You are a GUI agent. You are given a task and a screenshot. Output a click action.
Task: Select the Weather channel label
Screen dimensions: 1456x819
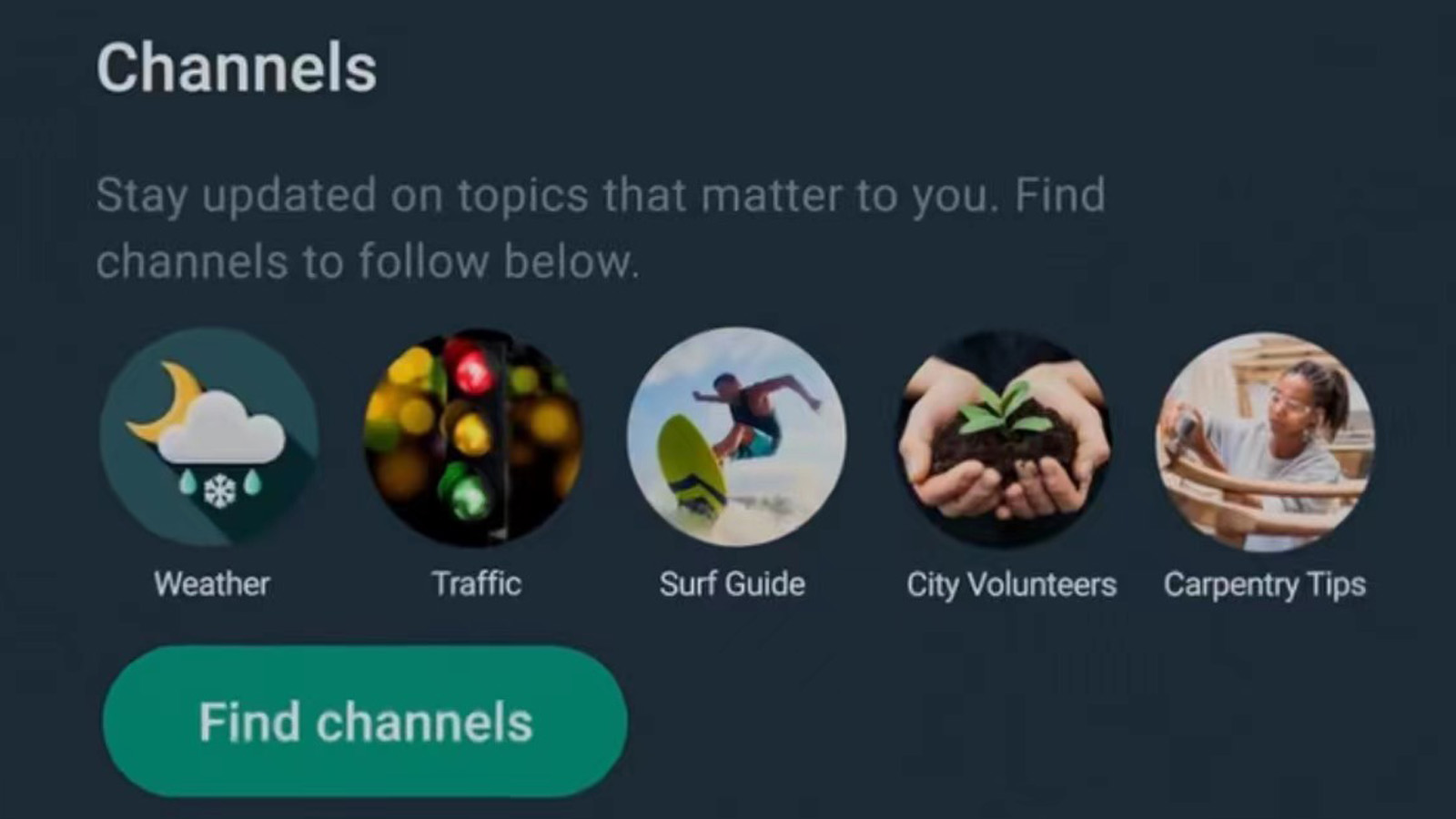[x=212, y=583]
